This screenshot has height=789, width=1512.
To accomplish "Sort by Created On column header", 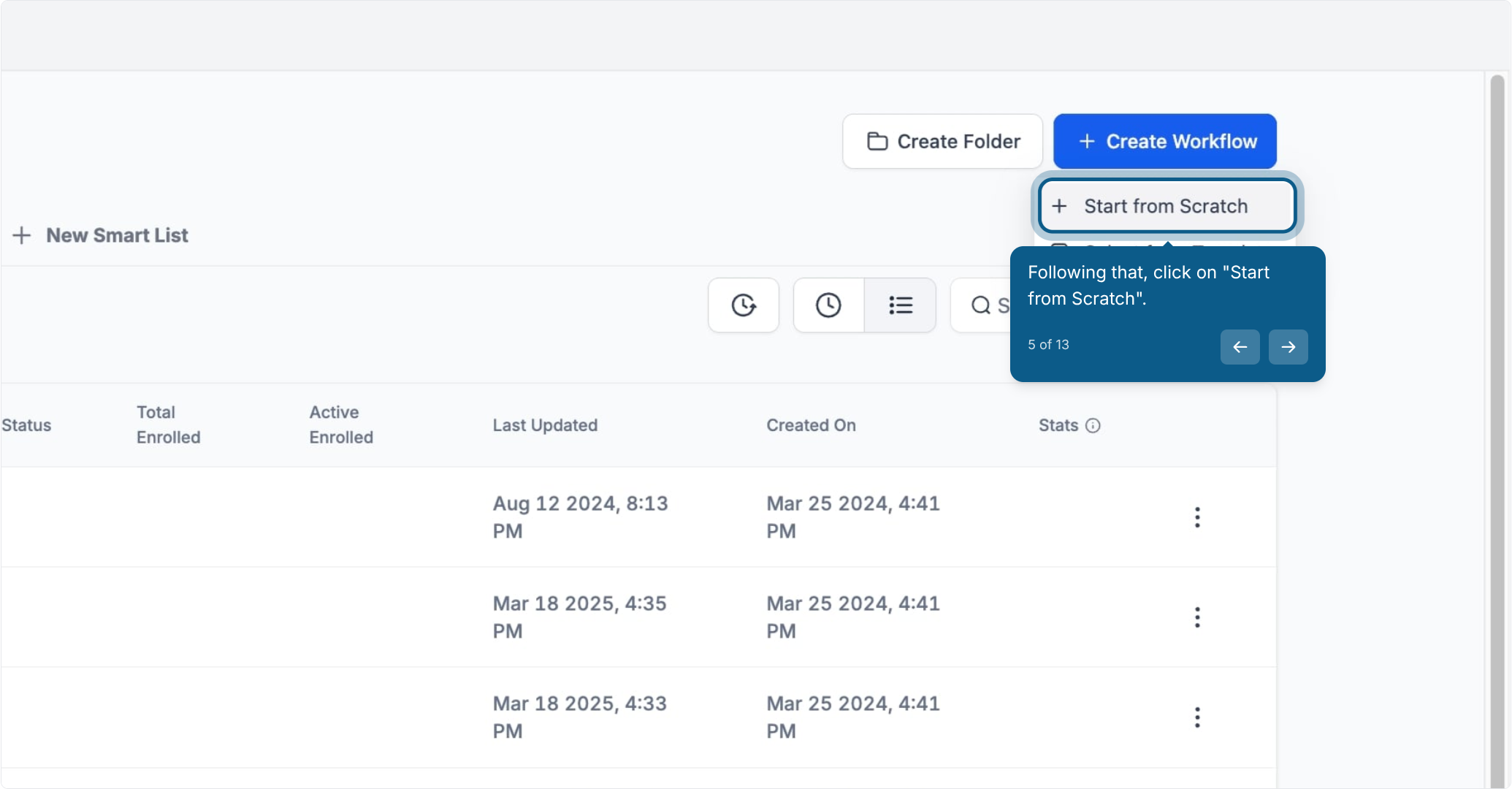I will 811,425.
